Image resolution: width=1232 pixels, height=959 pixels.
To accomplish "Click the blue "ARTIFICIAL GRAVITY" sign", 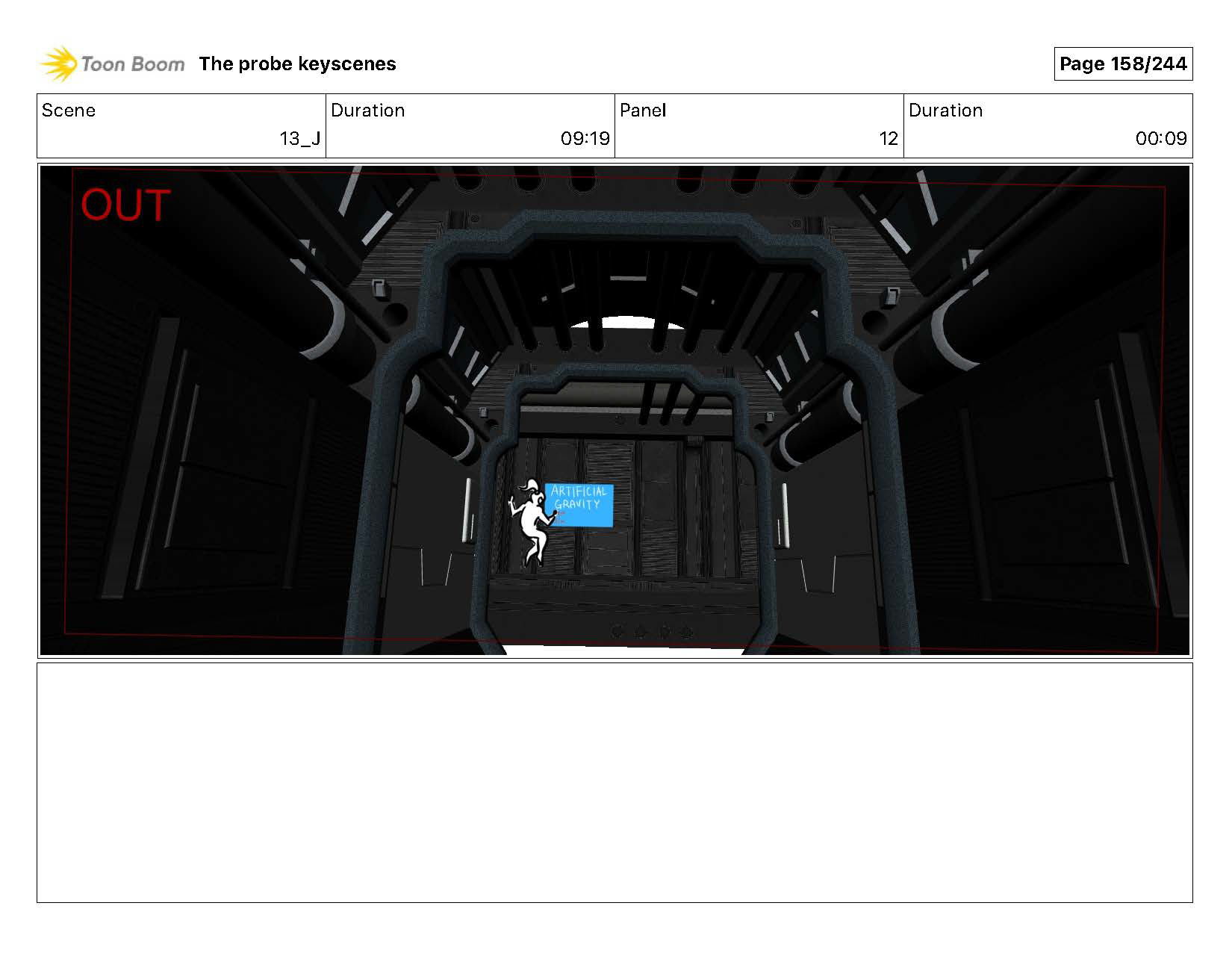I will click(580, 505).
